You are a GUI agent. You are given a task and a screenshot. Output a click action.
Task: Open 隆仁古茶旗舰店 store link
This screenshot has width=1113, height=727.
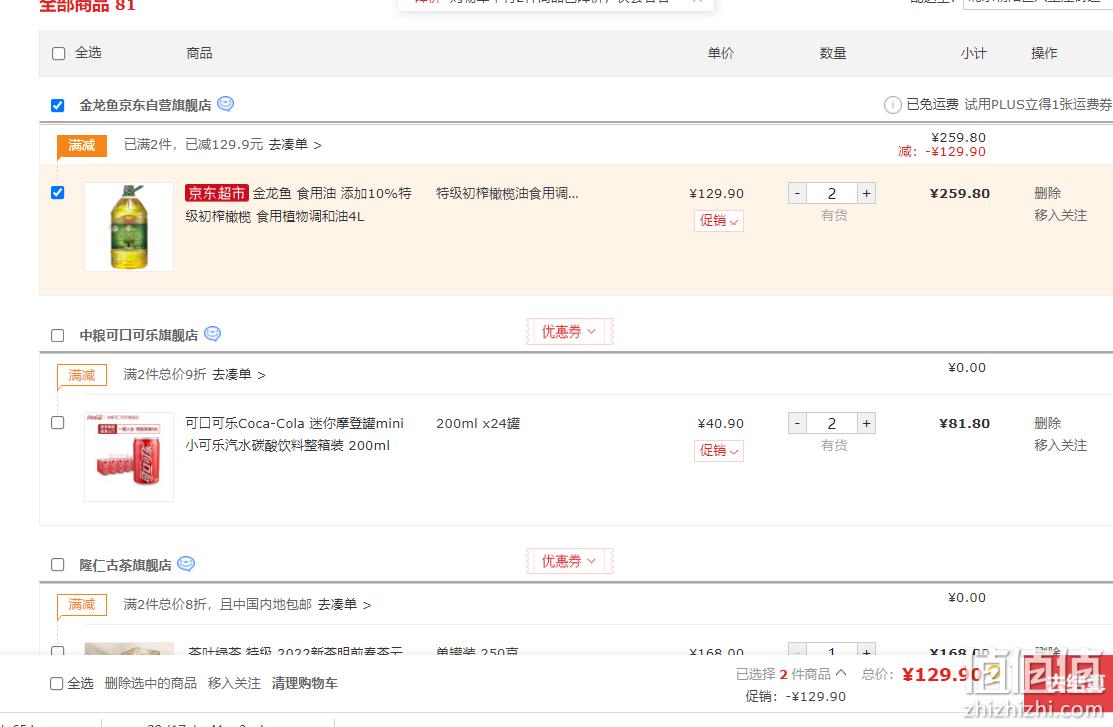coord(125,565)
